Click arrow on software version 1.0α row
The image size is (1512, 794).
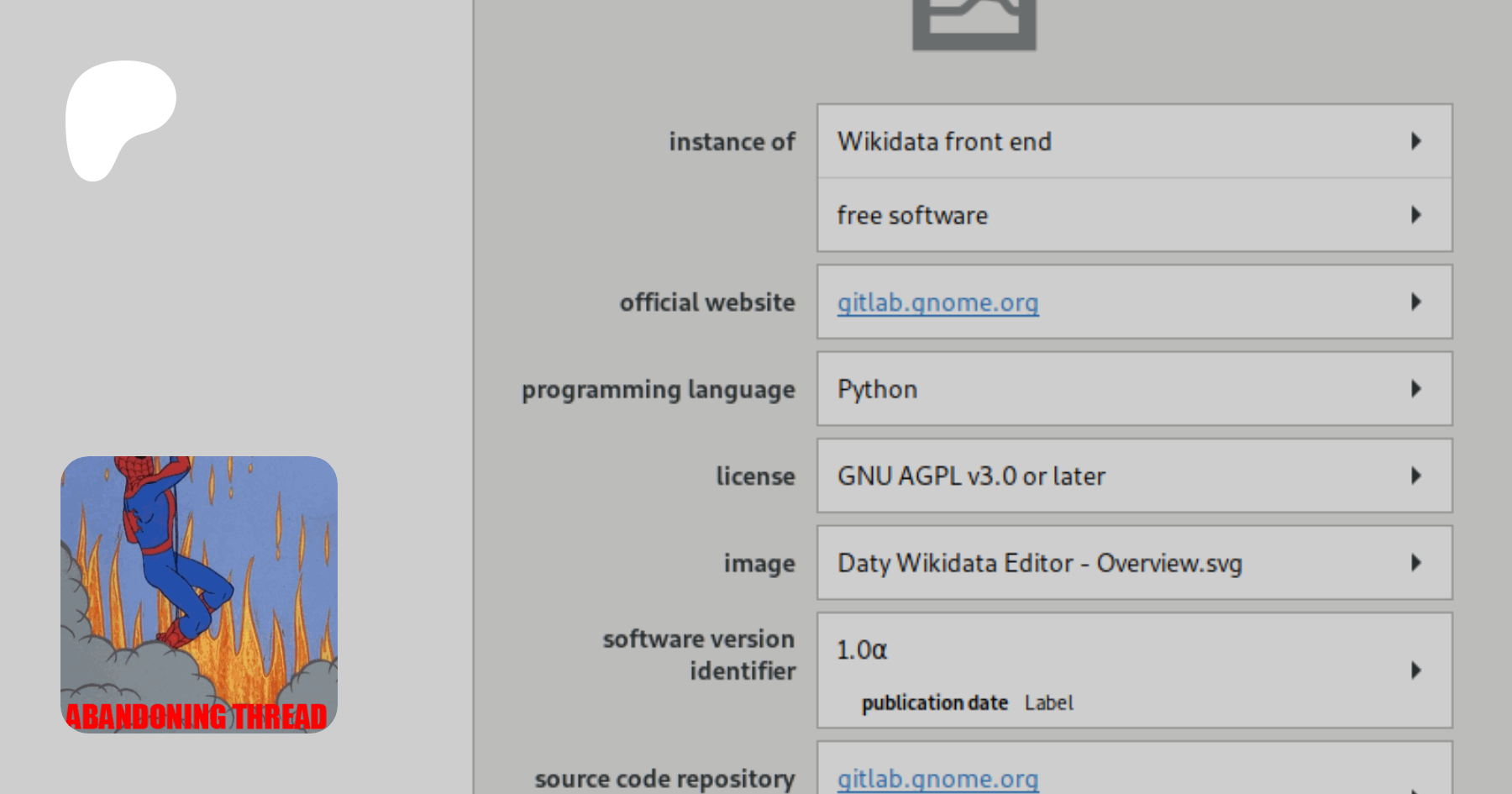[1416, 670]
